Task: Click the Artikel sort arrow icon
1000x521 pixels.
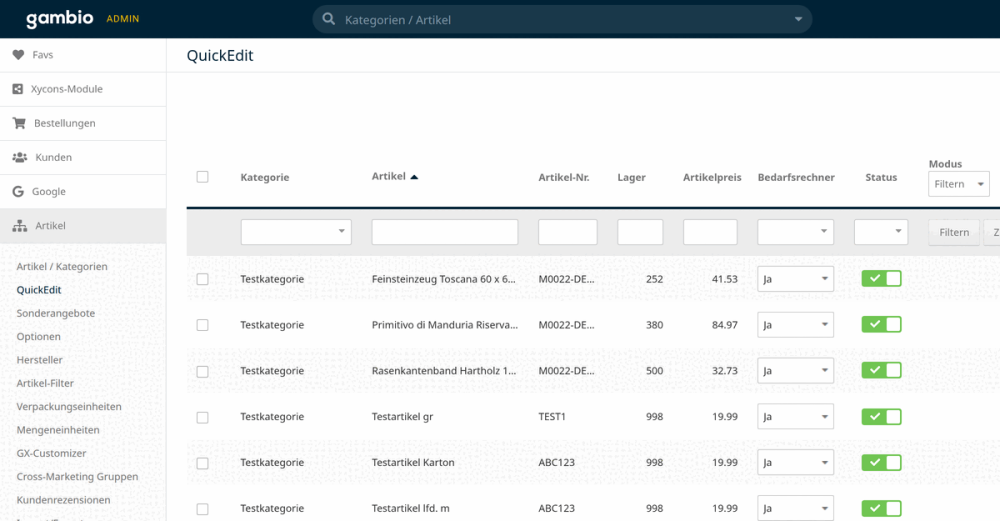Action: (x=414, y=177)
